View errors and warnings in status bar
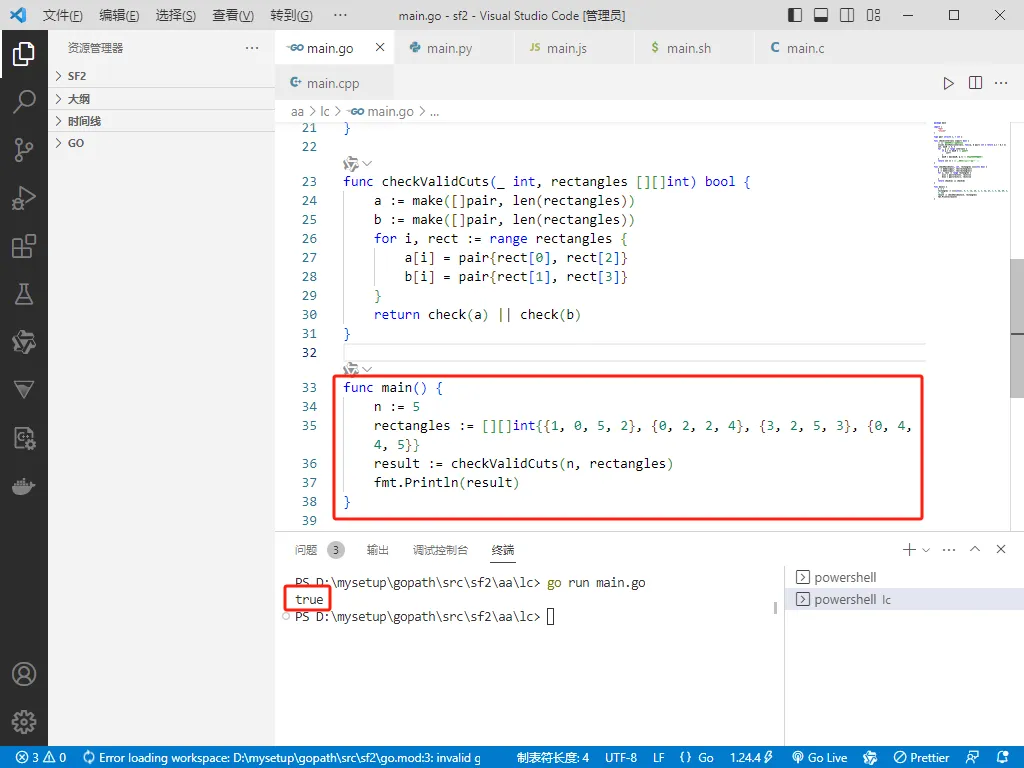 [41, 758]
